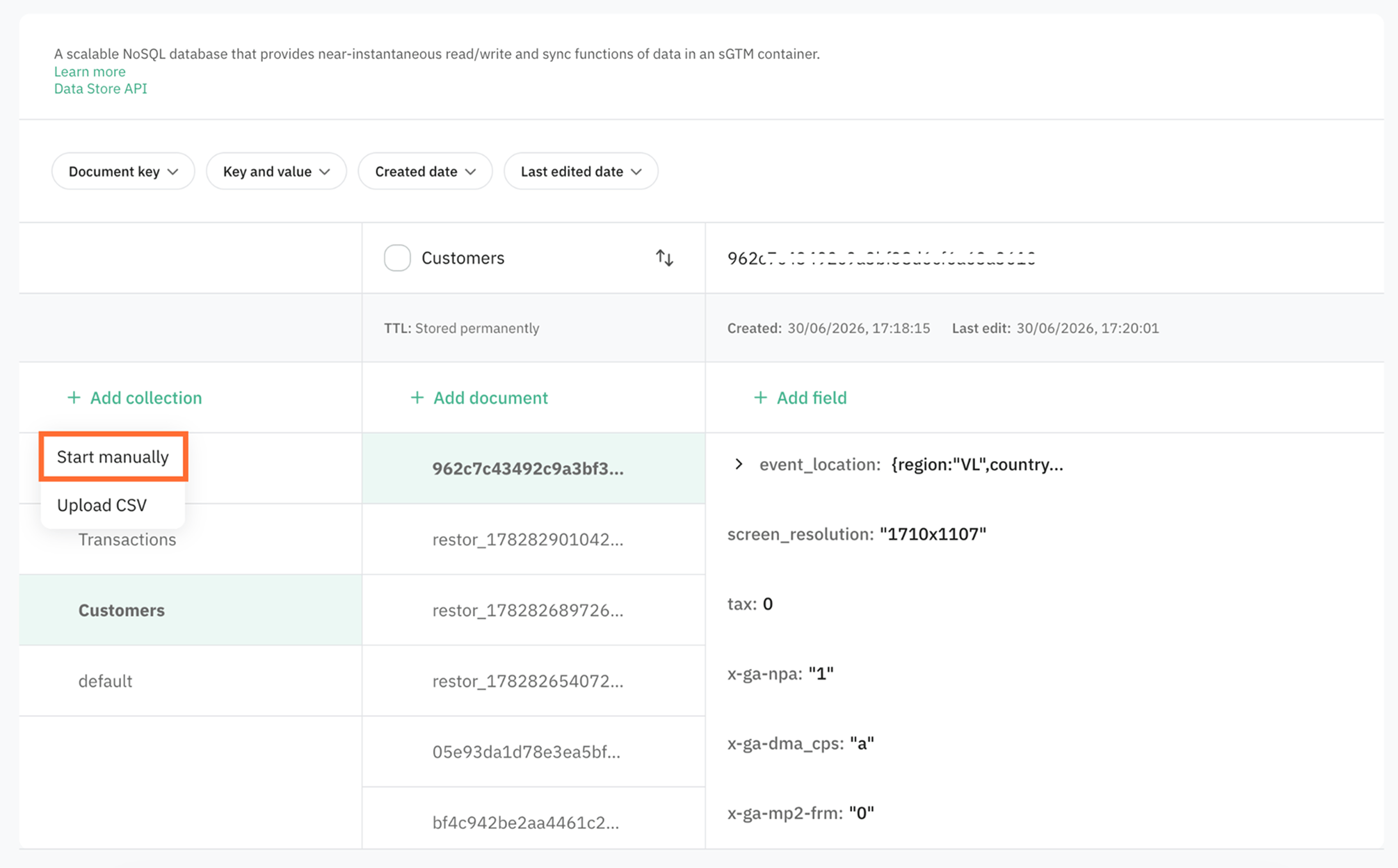Click the tax field row
Screen dimensions: 1398x868
tap(750, 604)
